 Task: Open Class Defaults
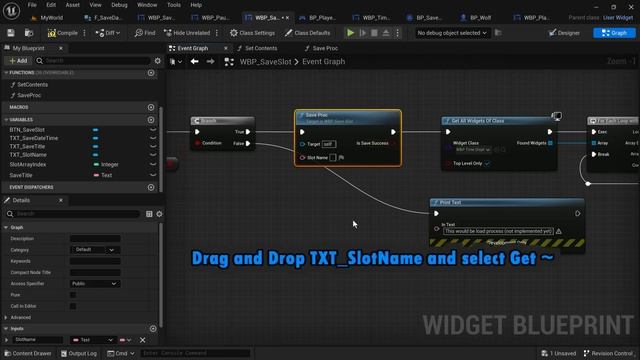pos(307,33)
